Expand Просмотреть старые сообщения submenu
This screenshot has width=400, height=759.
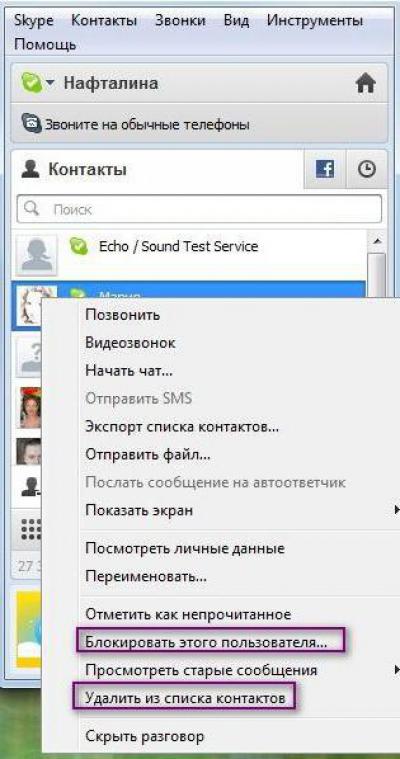(x=397, y=670)
